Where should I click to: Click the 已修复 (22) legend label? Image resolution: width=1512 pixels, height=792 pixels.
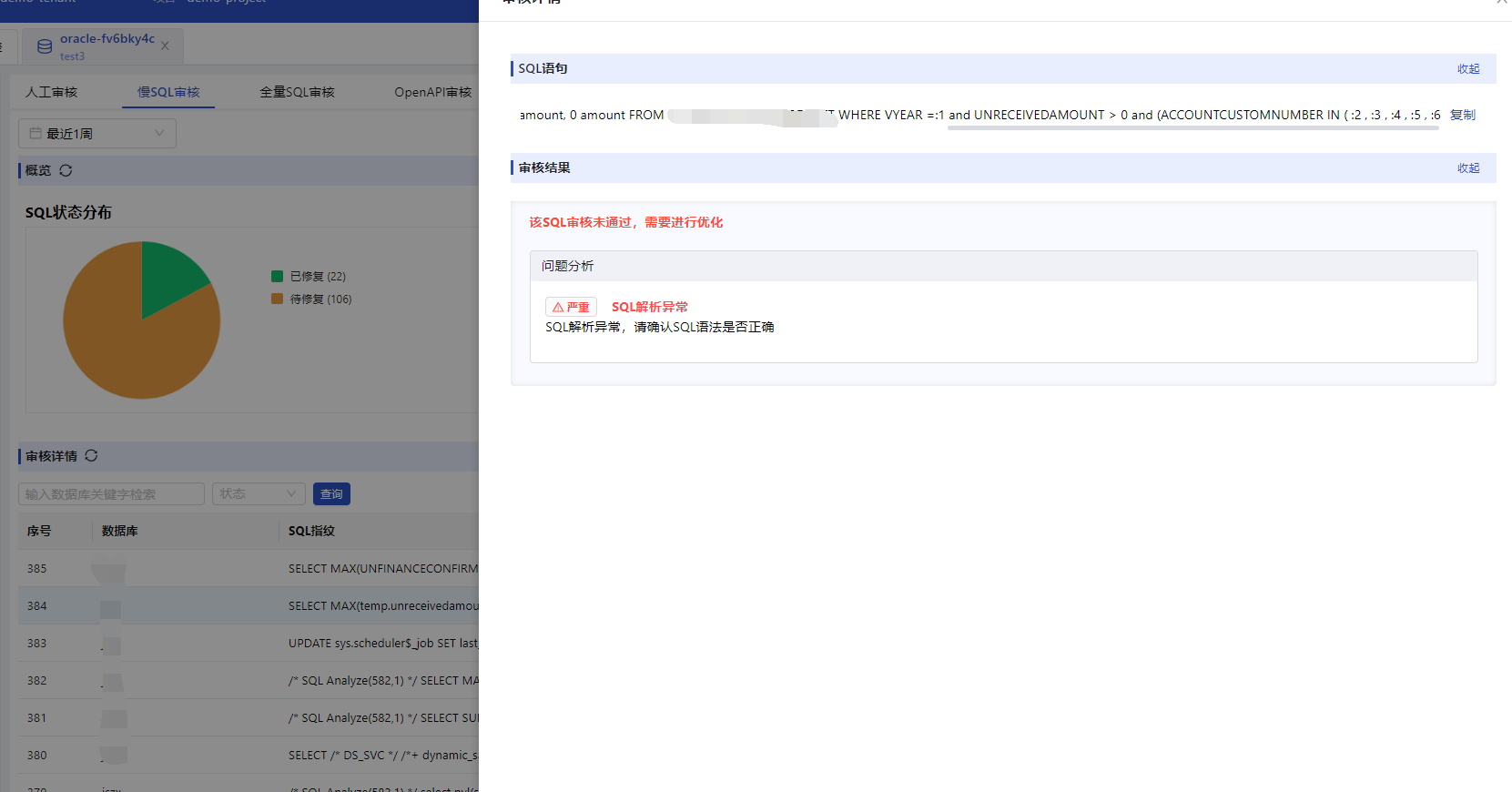point(318,276)
